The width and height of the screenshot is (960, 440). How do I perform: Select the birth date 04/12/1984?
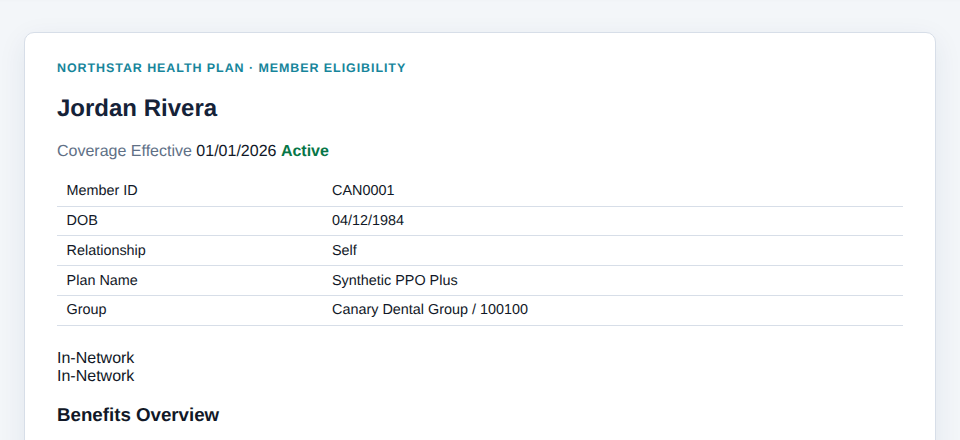coord(368,220)
